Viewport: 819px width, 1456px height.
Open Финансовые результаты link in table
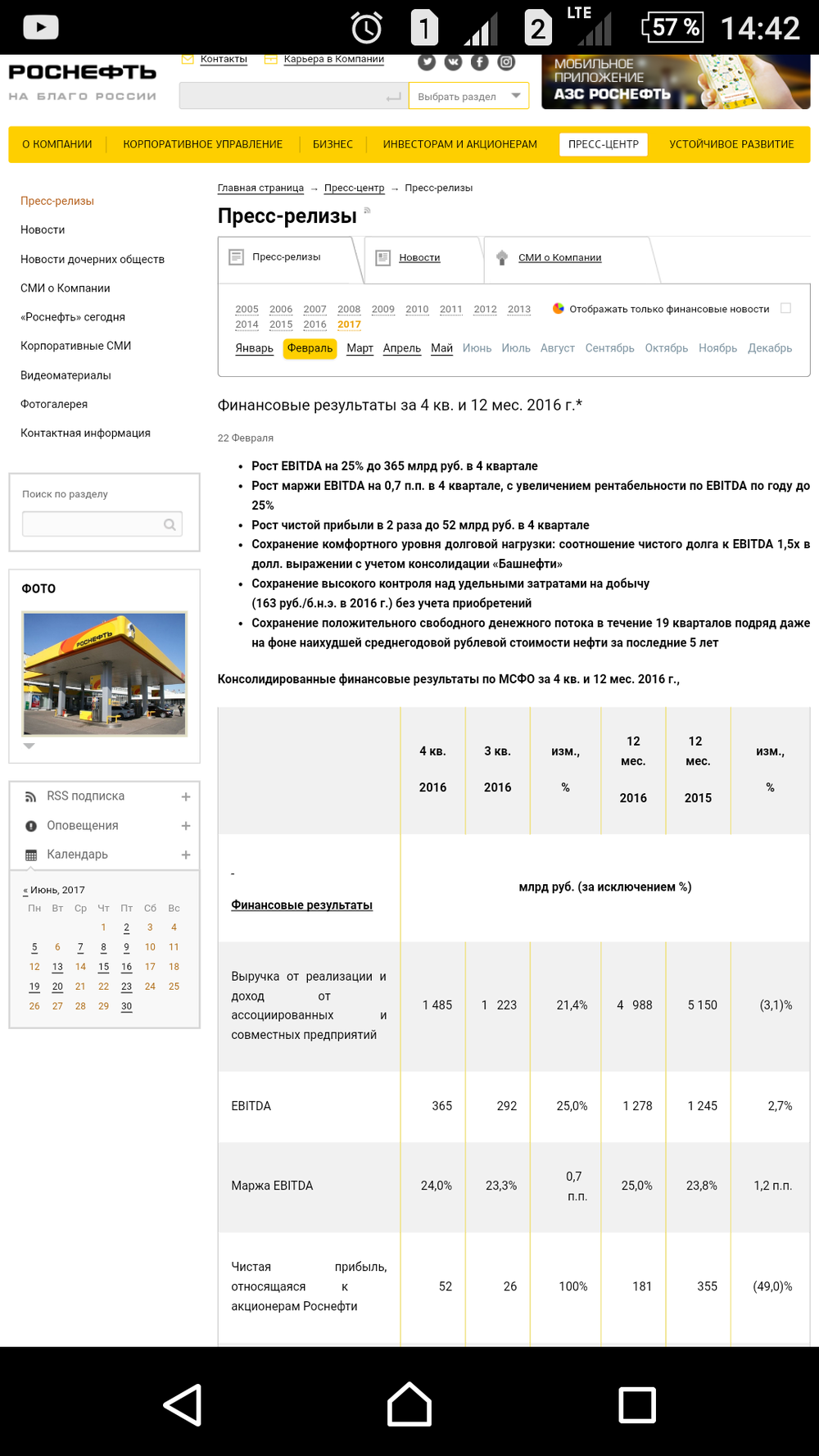(x=302, y=905)
